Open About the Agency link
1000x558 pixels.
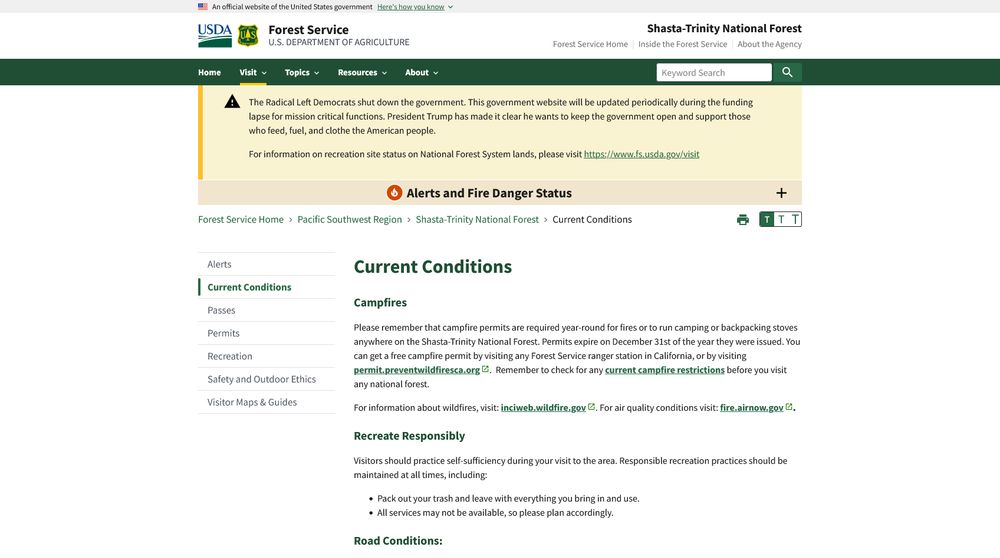[x=769, y=44]
